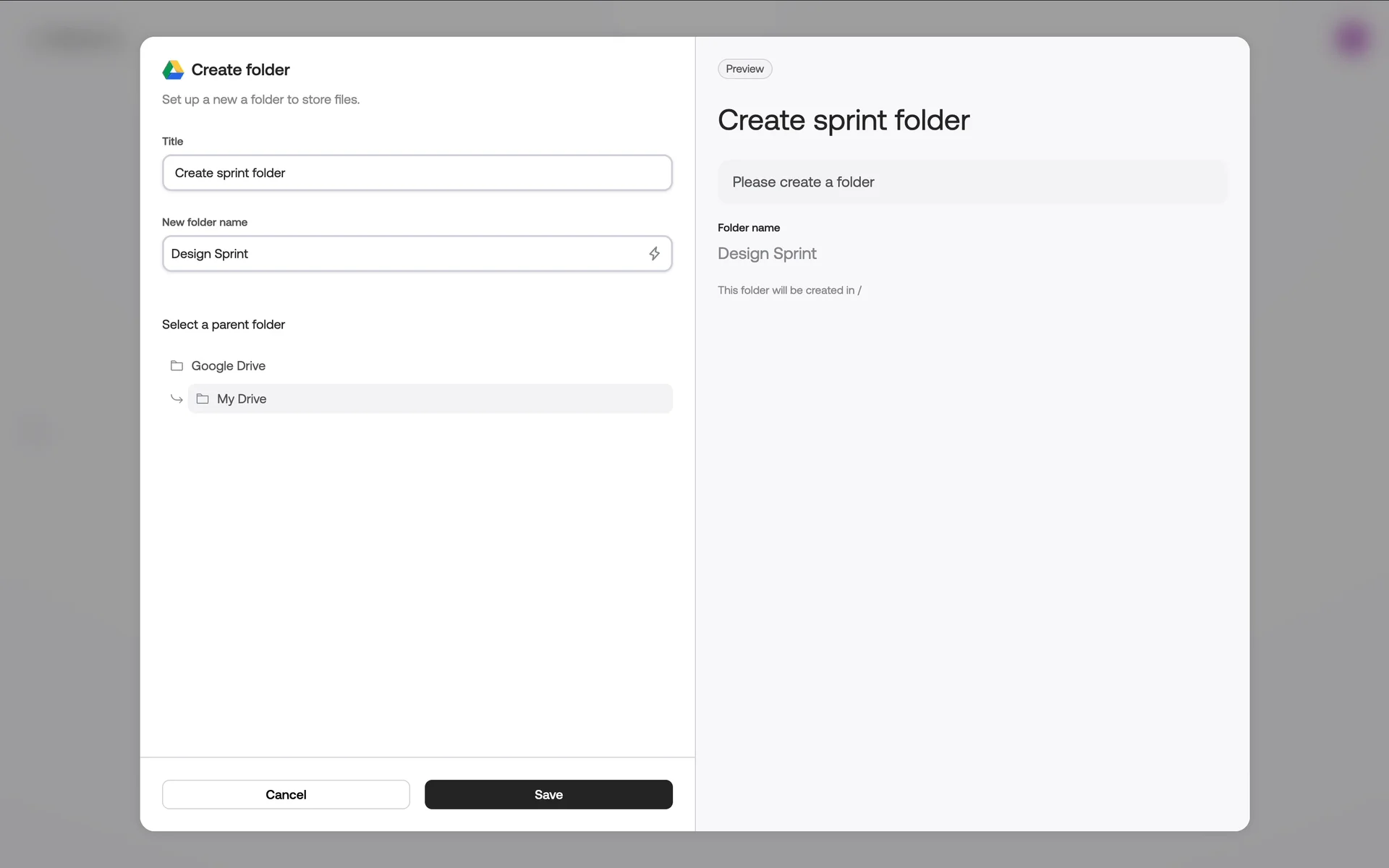
Task: Click the Title input field
Action: 417,173
